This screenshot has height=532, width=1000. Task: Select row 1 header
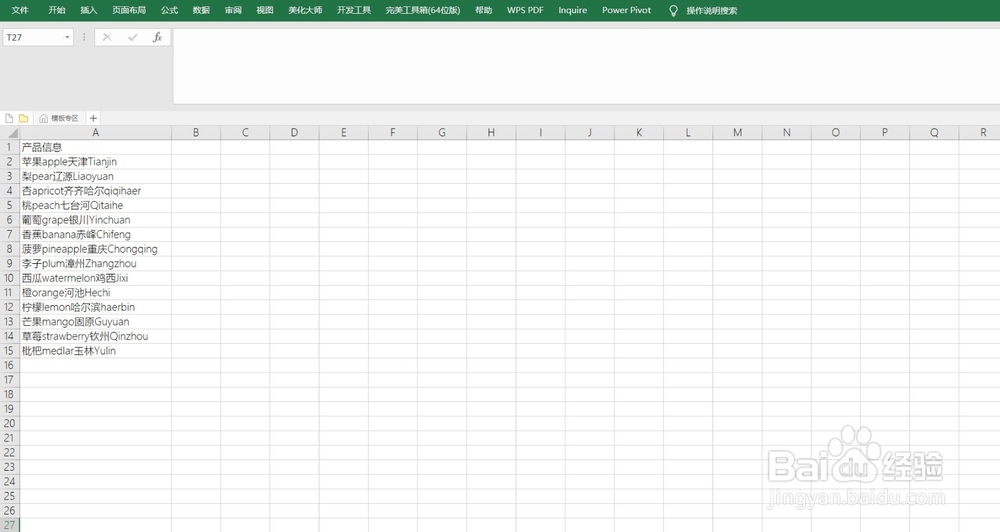pos(10,147)
